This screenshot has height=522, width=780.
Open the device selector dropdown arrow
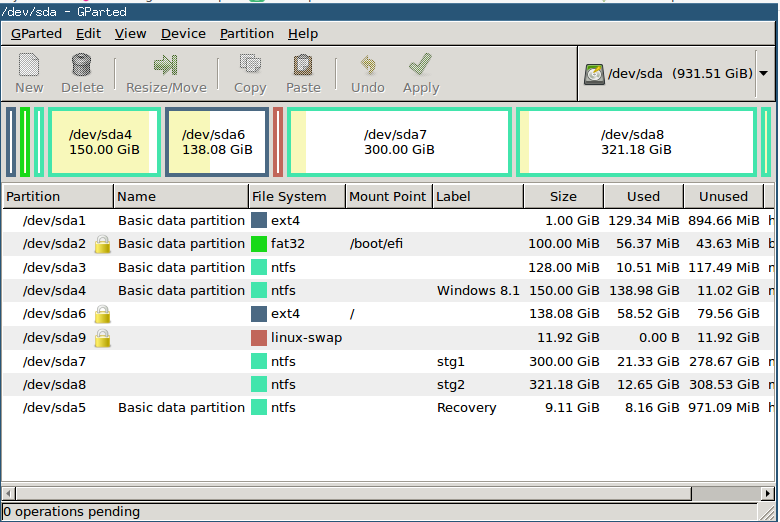[764, 73]
